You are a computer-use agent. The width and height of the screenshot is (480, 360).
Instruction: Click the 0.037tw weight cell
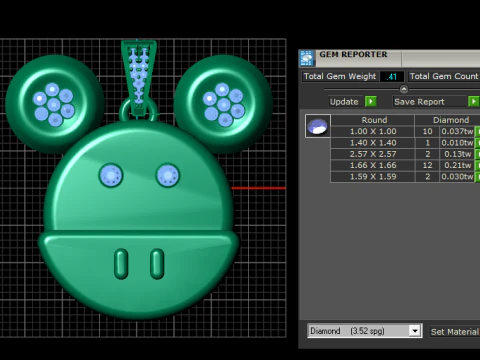457,131
